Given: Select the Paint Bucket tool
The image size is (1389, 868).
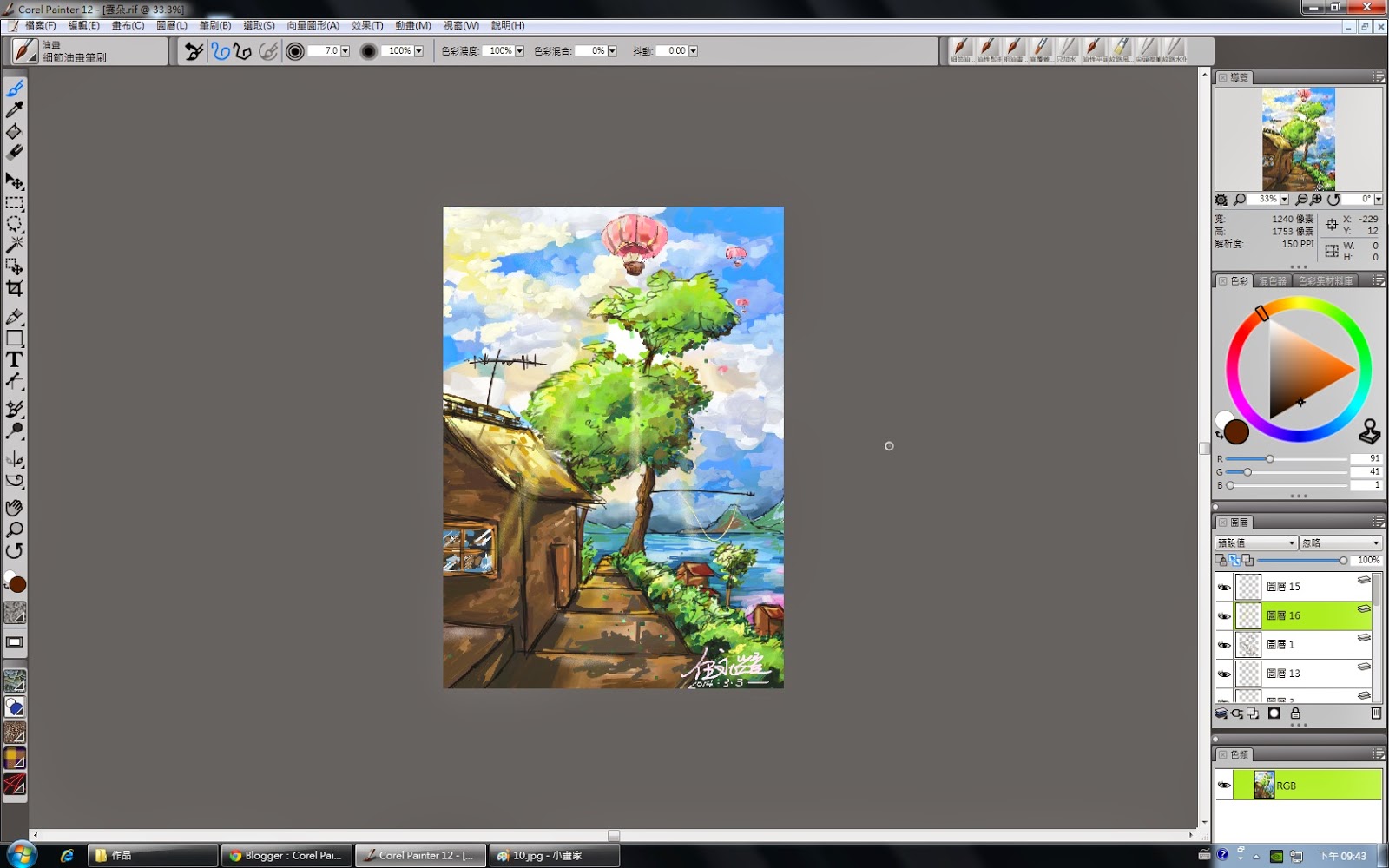Looking at the screenshot, I should [14, 132].
